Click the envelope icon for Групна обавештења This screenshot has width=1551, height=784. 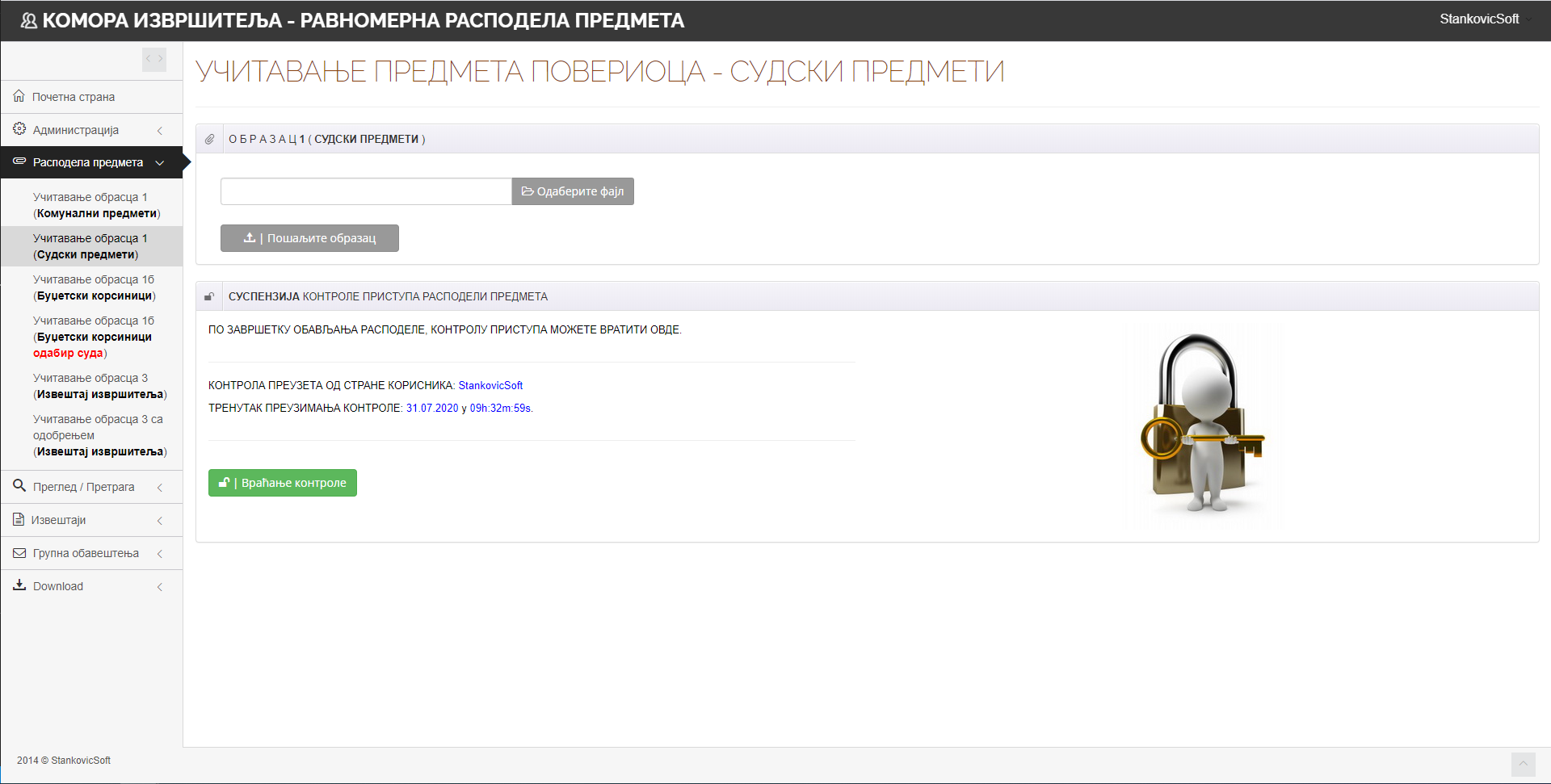(x=19, y=553)
